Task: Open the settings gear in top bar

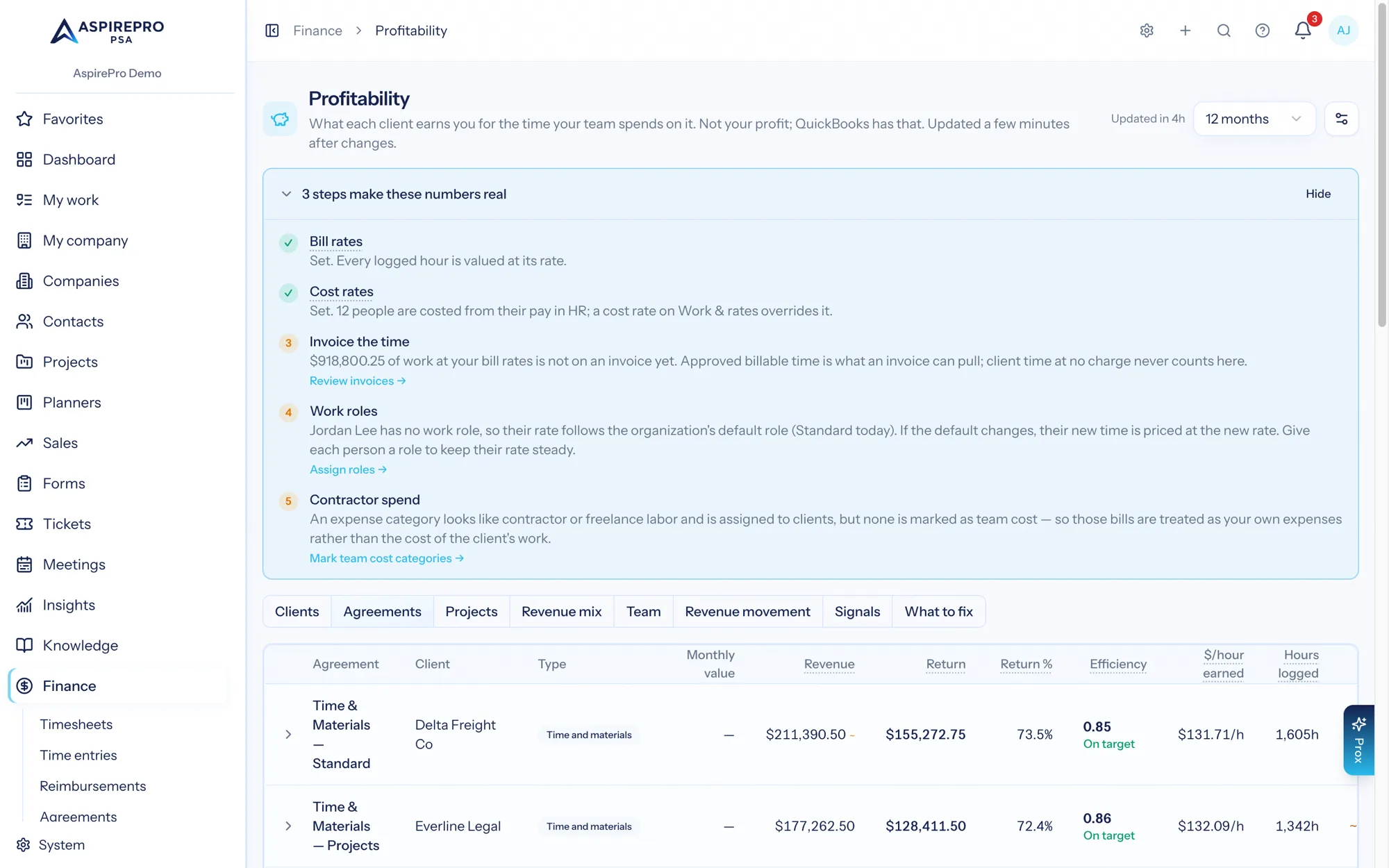Action: (1147, 31)
